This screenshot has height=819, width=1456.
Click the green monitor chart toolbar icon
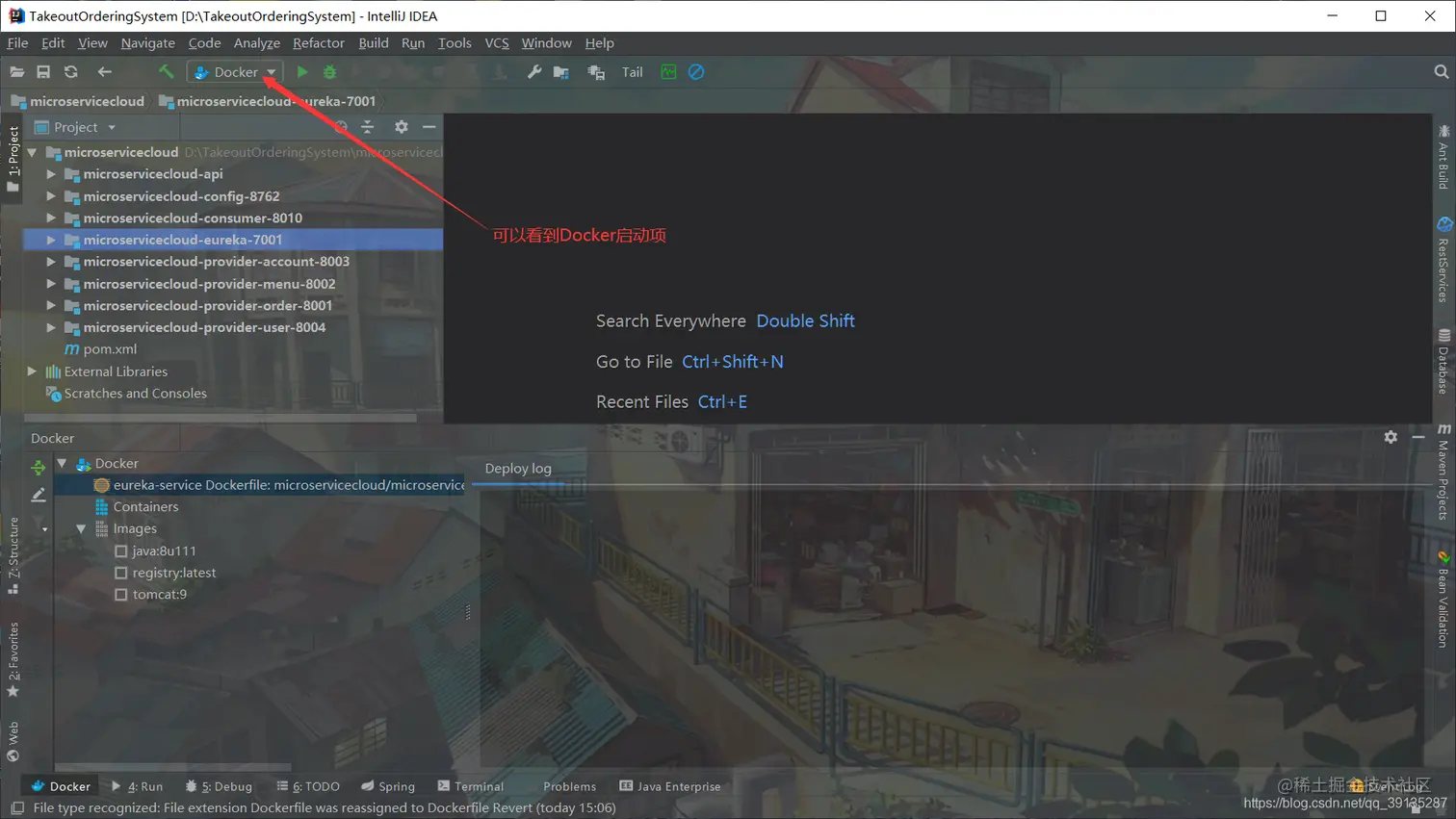coord(668,72)
